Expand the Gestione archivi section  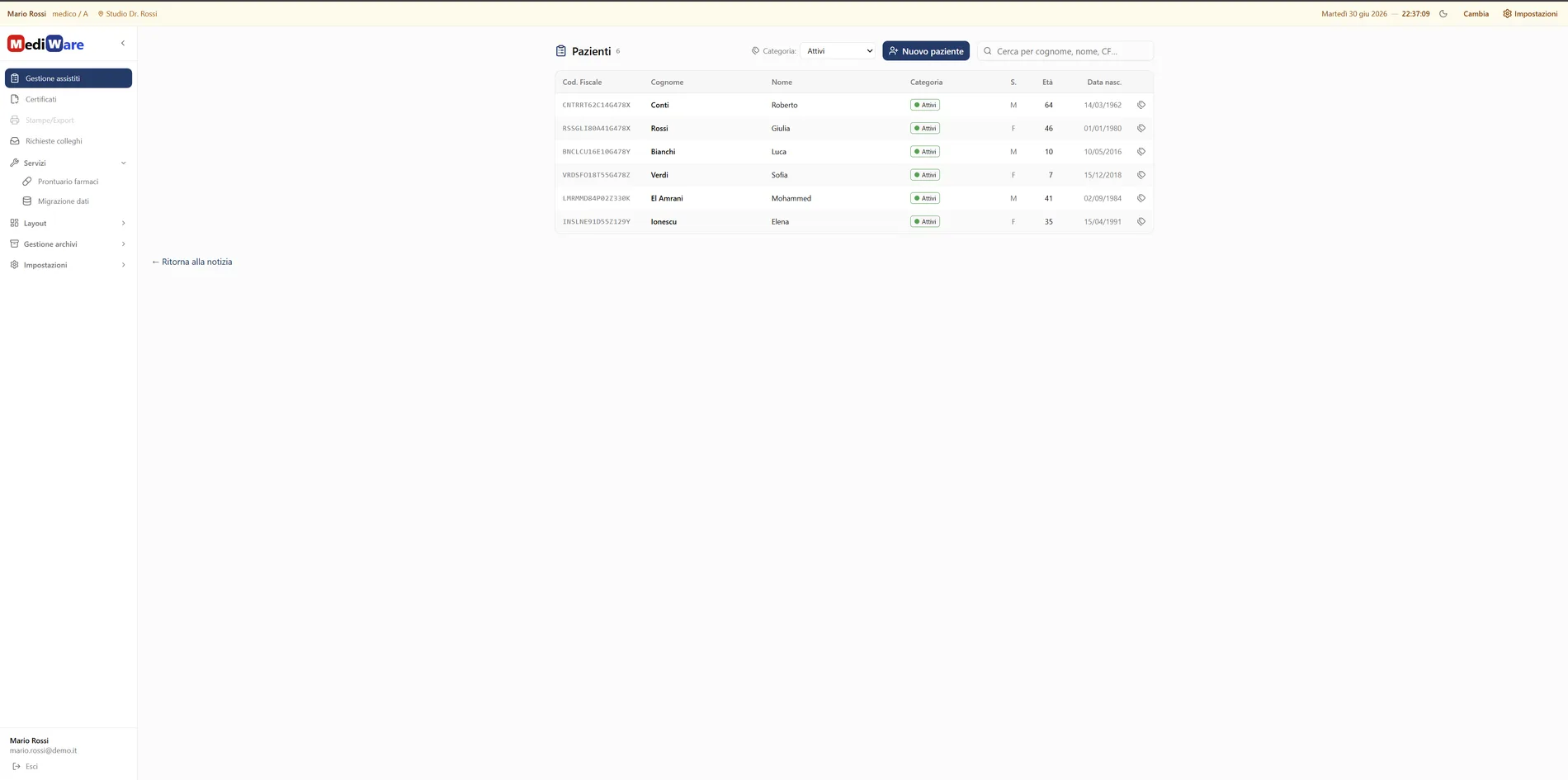[68, 244]
